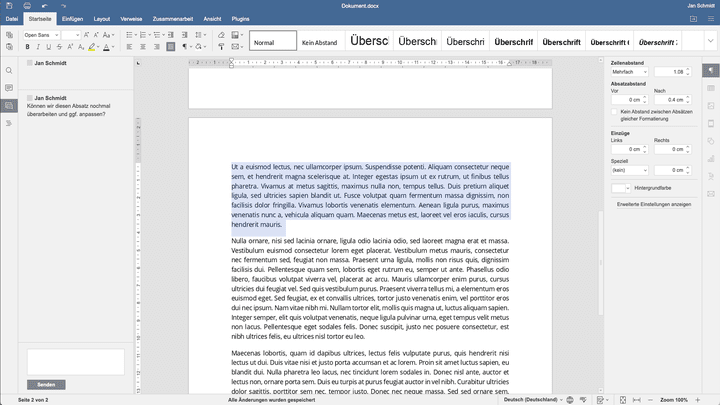Enable 'Kein Abstand zwischen Absätzen' checkbox

point(613,111)
